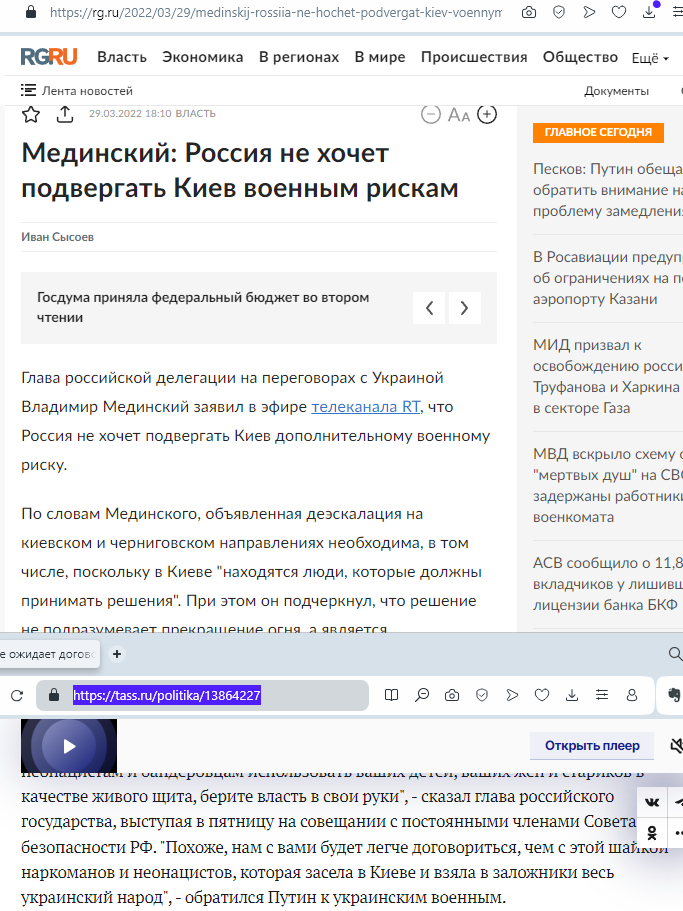Expand the Ещё menu dropdown
The width and height of the screenshot is (683, 911).
tap(651, 58)
